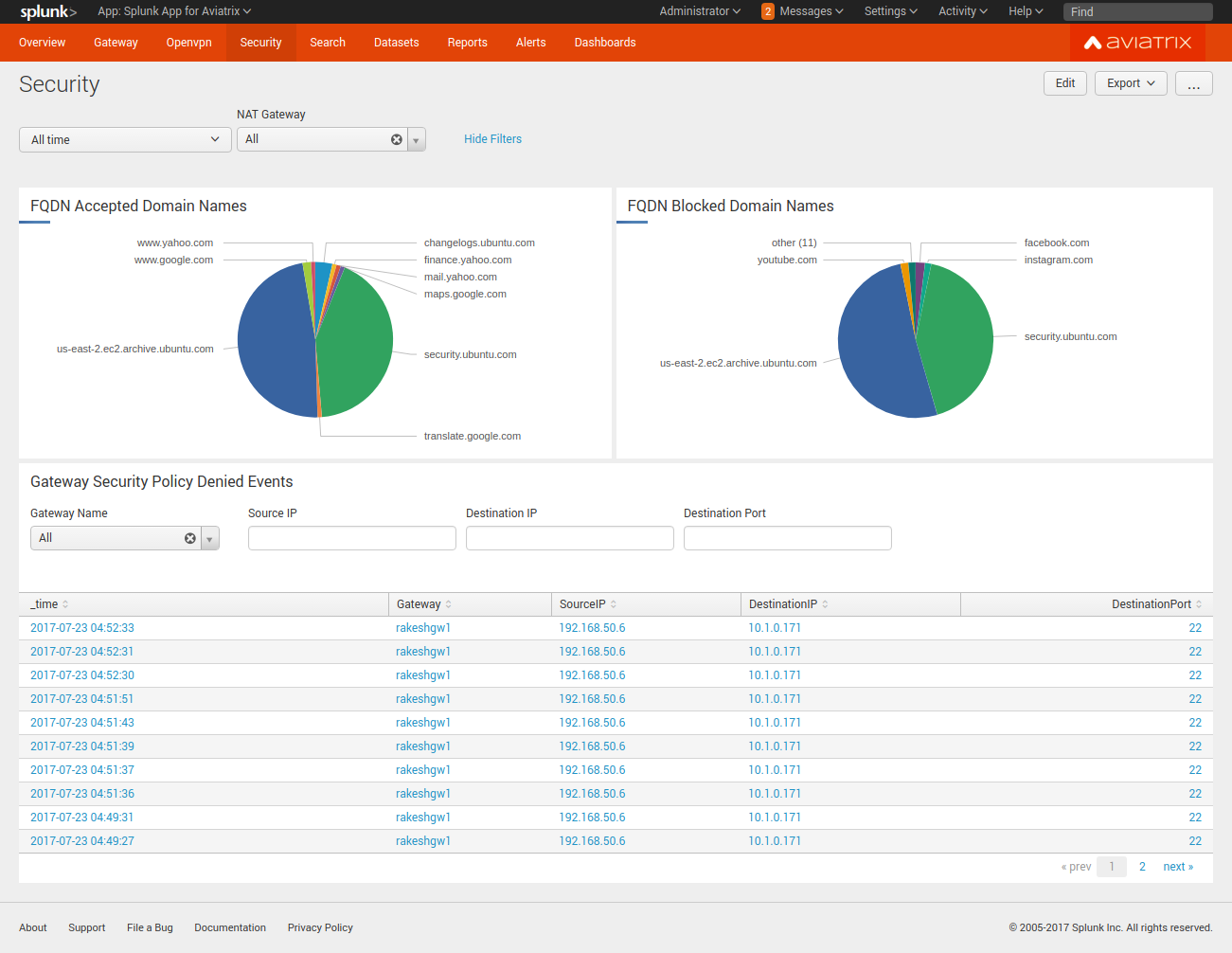Viewport: 1232px width, 953px height.
Task: Open the Support footer link
Action: pyautogui.click(x=87, y=927)
